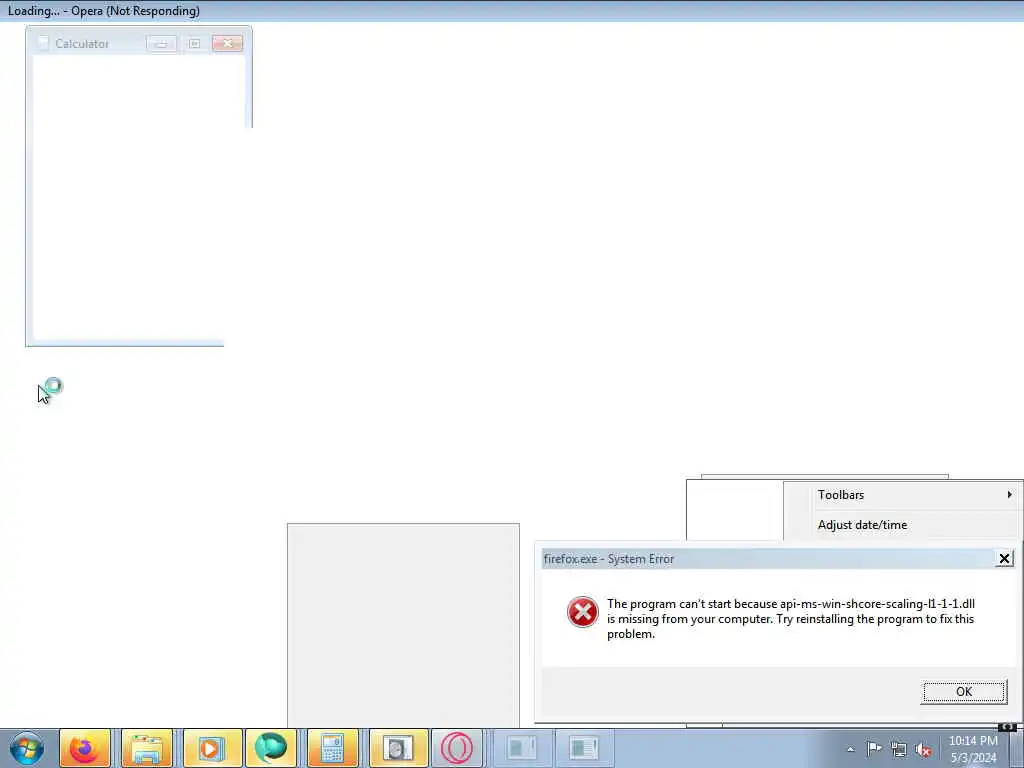
Task: Click the 'Calculator' title text
Action: click(82, 44)
